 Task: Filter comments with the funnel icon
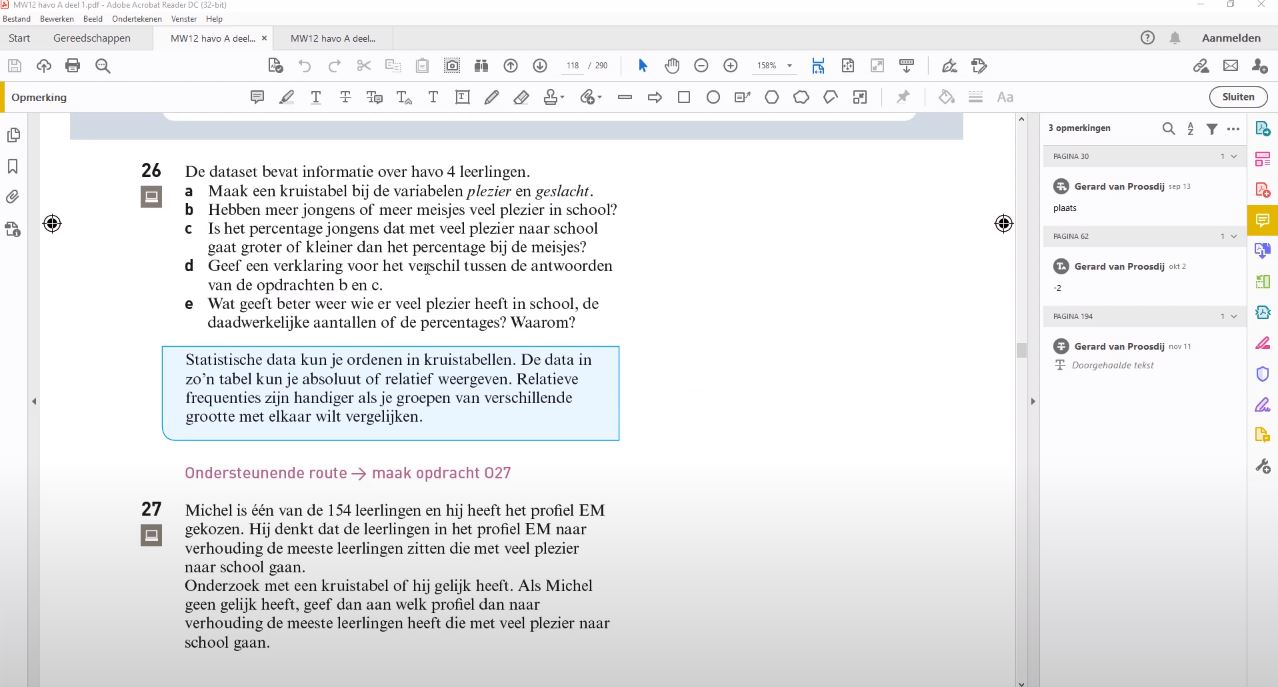pos(1212,129)
